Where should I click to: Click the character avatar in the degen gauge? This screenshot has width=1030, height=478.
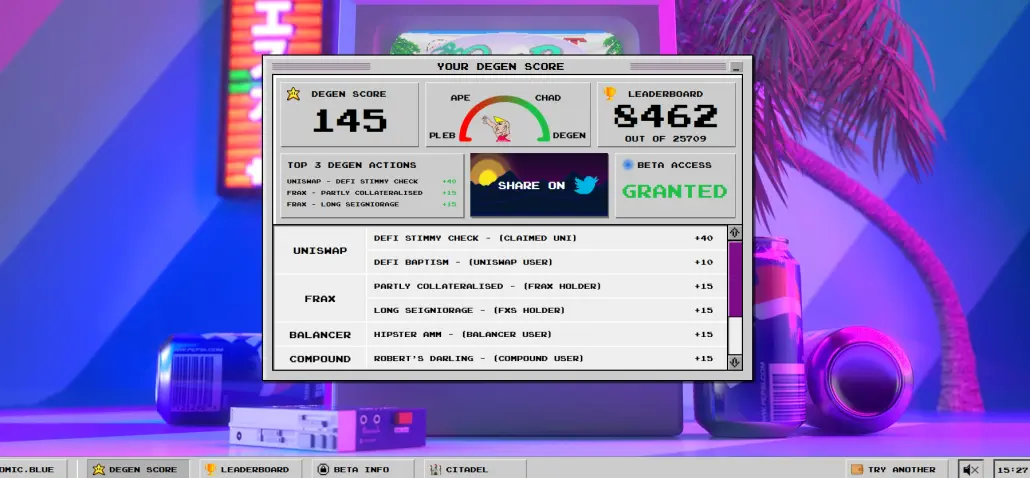point(497,128)
